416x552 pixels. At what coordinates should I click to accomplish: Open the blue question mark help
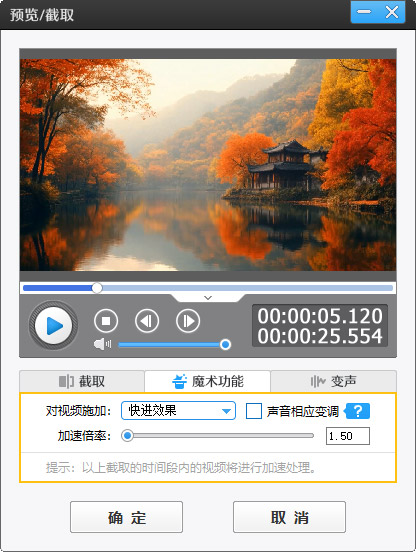357,411
